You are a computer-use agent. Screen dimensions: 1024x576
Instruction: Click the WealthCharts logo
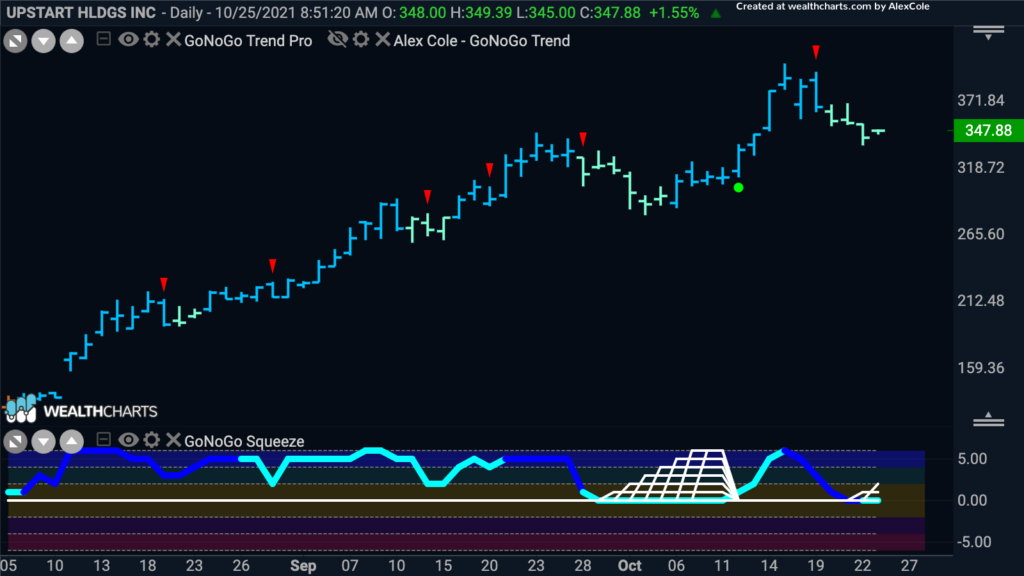coord(81,409)
